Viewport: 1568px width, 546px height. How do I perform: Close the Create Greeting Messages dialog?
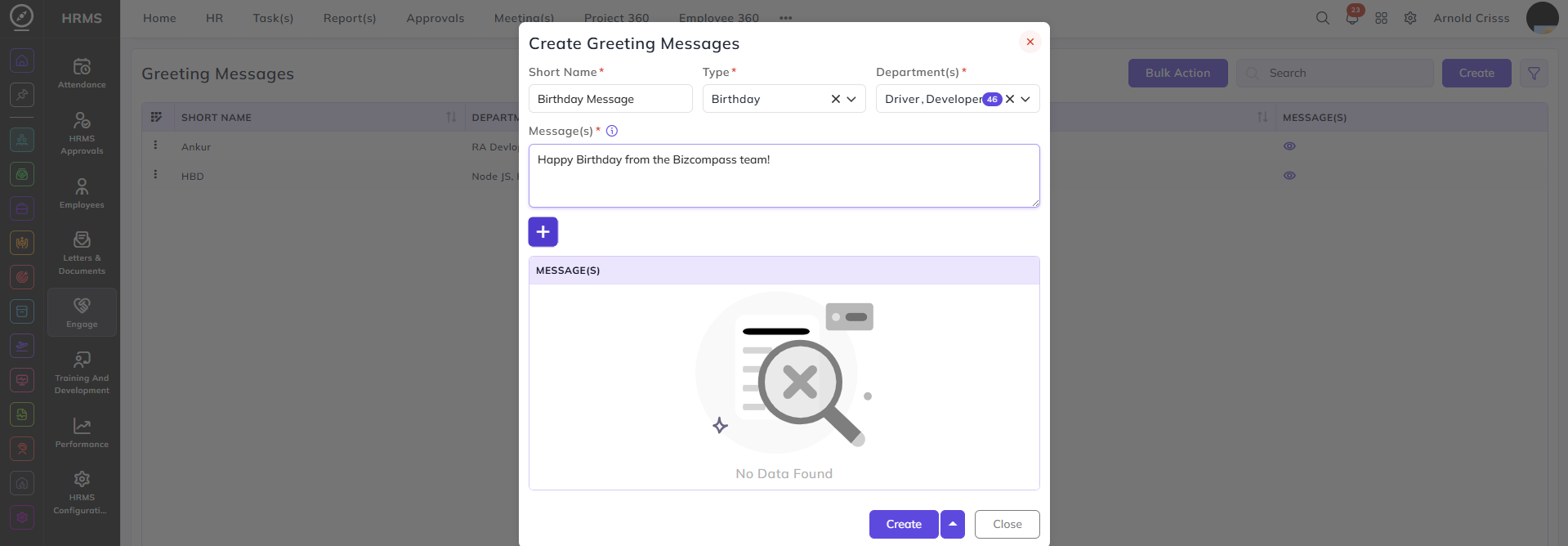[x=1030, y=42]
